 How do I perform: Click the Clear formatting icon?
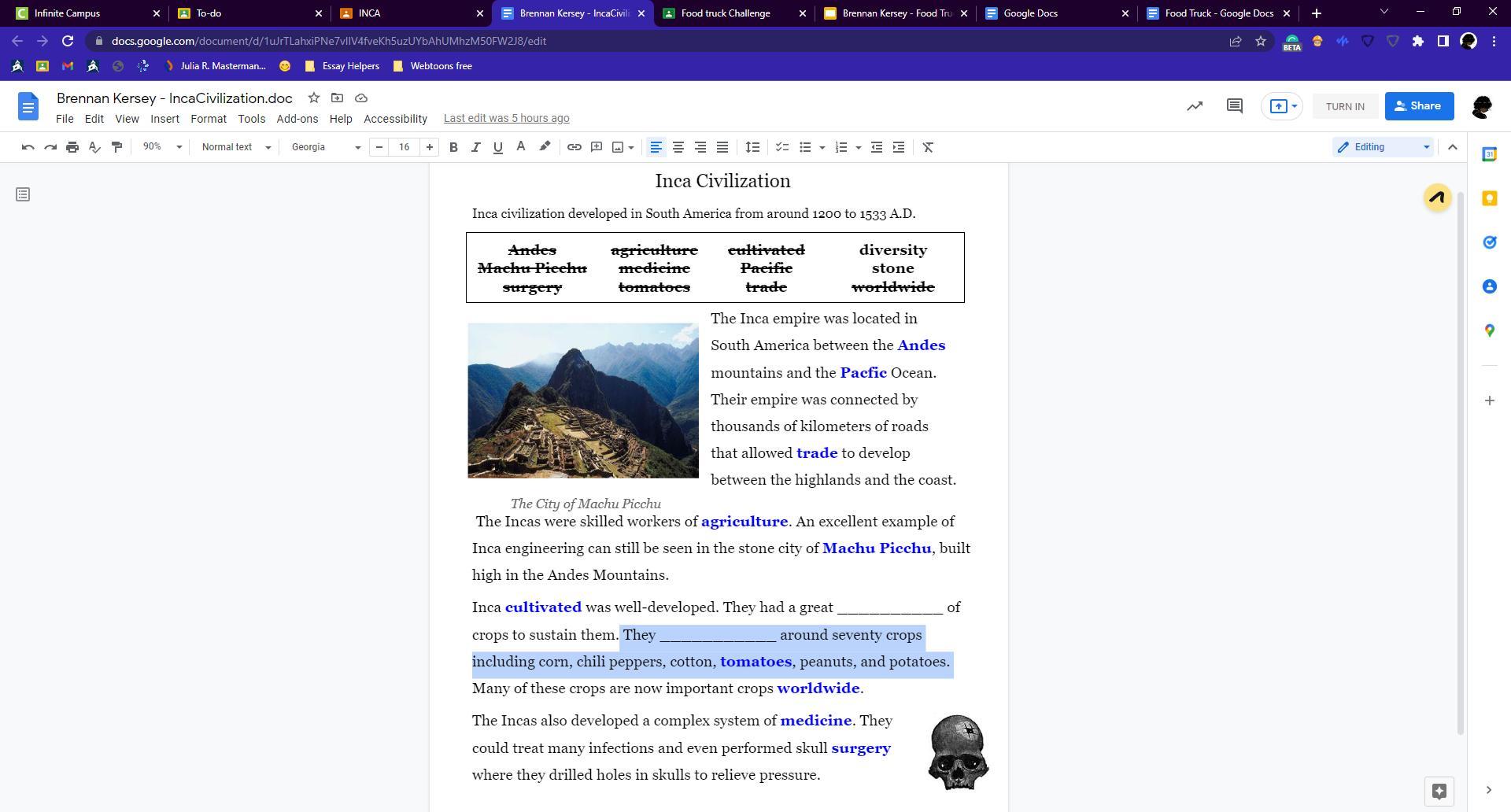[x=928, y=147]
